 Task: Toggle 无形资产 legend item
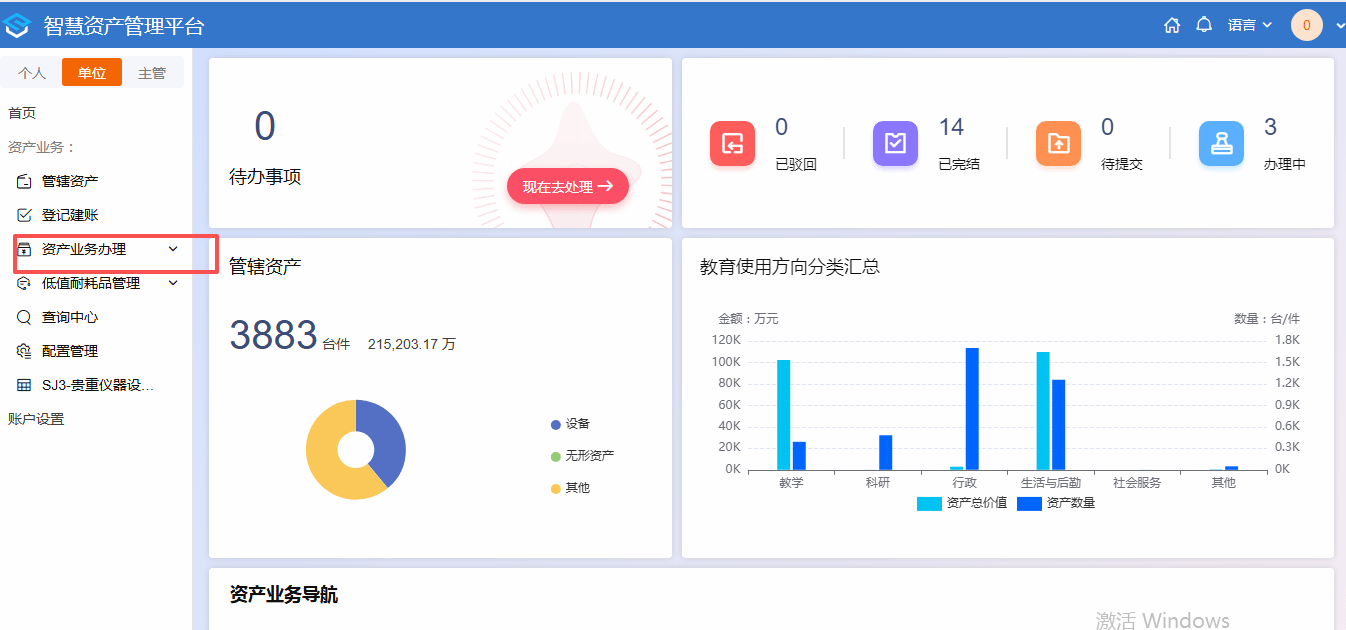[582, 456]
